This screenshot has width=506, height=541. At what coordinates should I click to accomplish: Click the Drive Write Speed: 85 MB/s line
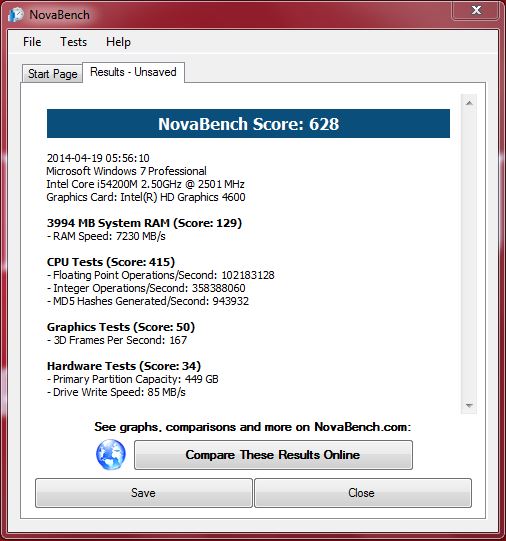coord(116,392)
